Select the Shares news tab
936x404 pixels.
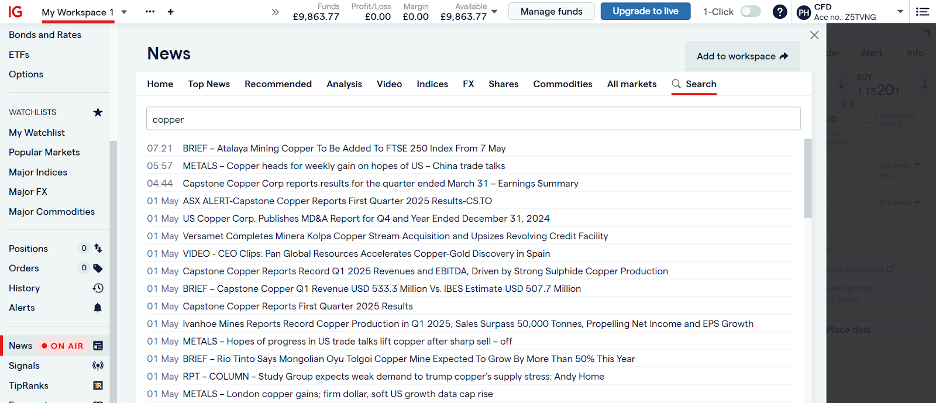click(x=504, y=84)
